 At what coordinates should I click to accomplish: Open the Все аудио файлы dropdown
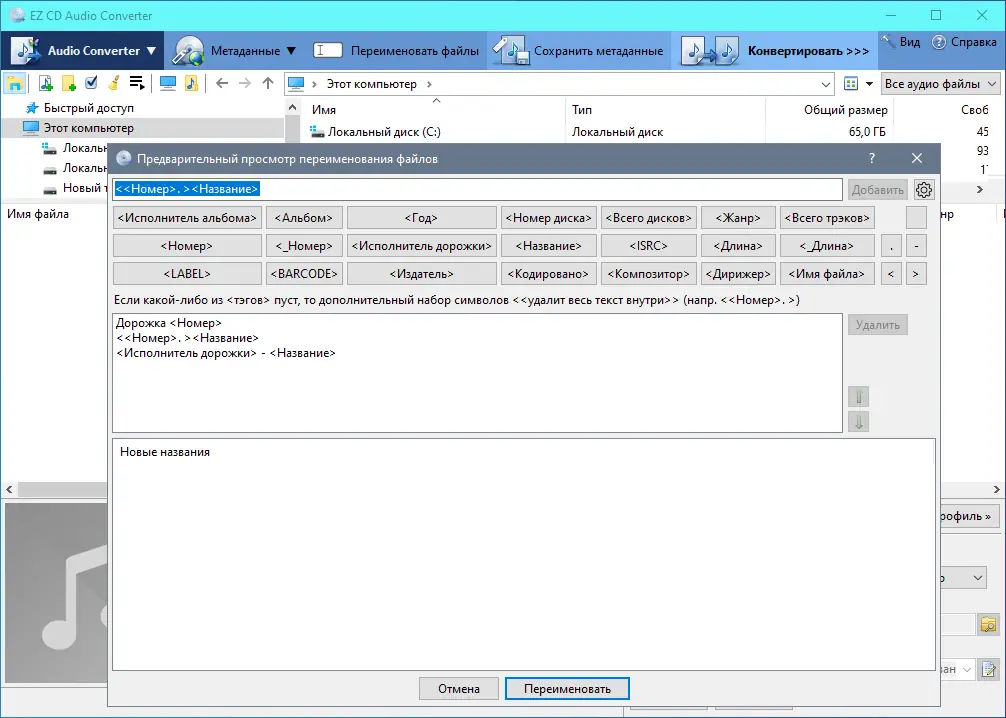pyautogui.click(x=938, y=83)
